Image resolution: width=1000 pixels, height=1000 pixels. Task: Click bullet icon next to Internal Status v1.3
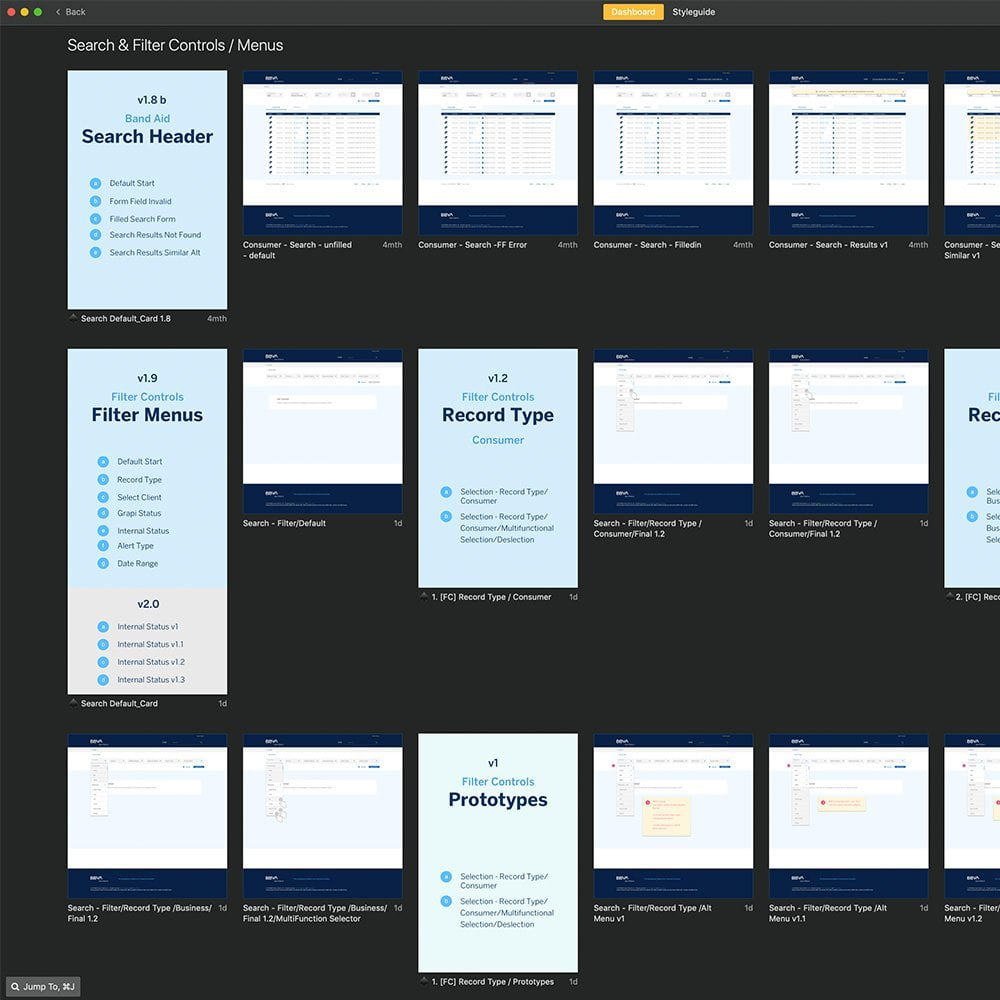tap(103, 680)
